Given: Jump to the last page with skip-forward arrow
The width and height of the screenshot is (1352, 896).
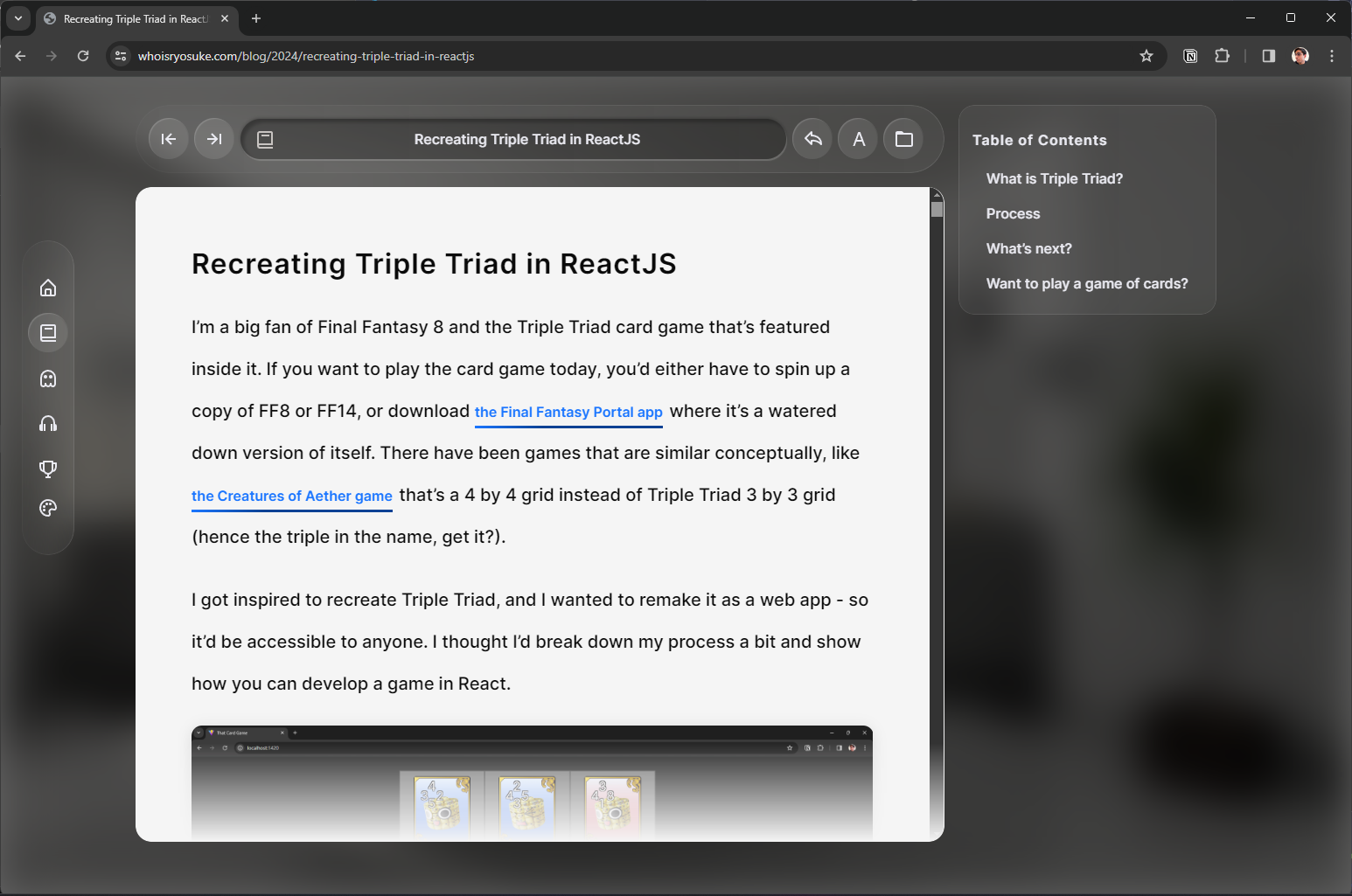Looking at the screenshot, I should point(213,138).
